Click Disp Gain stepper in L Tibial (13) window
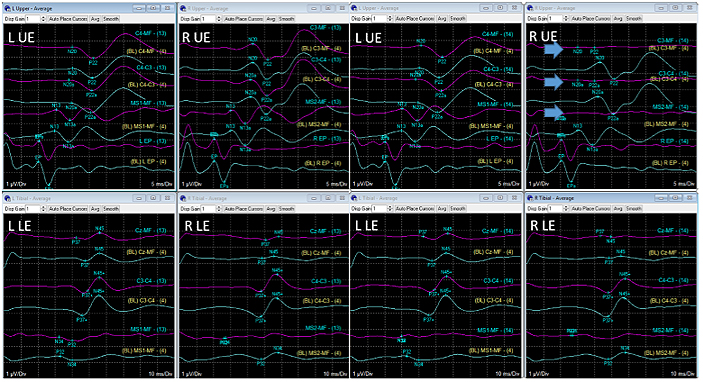Image resolution: width=703 pixels, height=382 pixels. [x=43, y=208]
